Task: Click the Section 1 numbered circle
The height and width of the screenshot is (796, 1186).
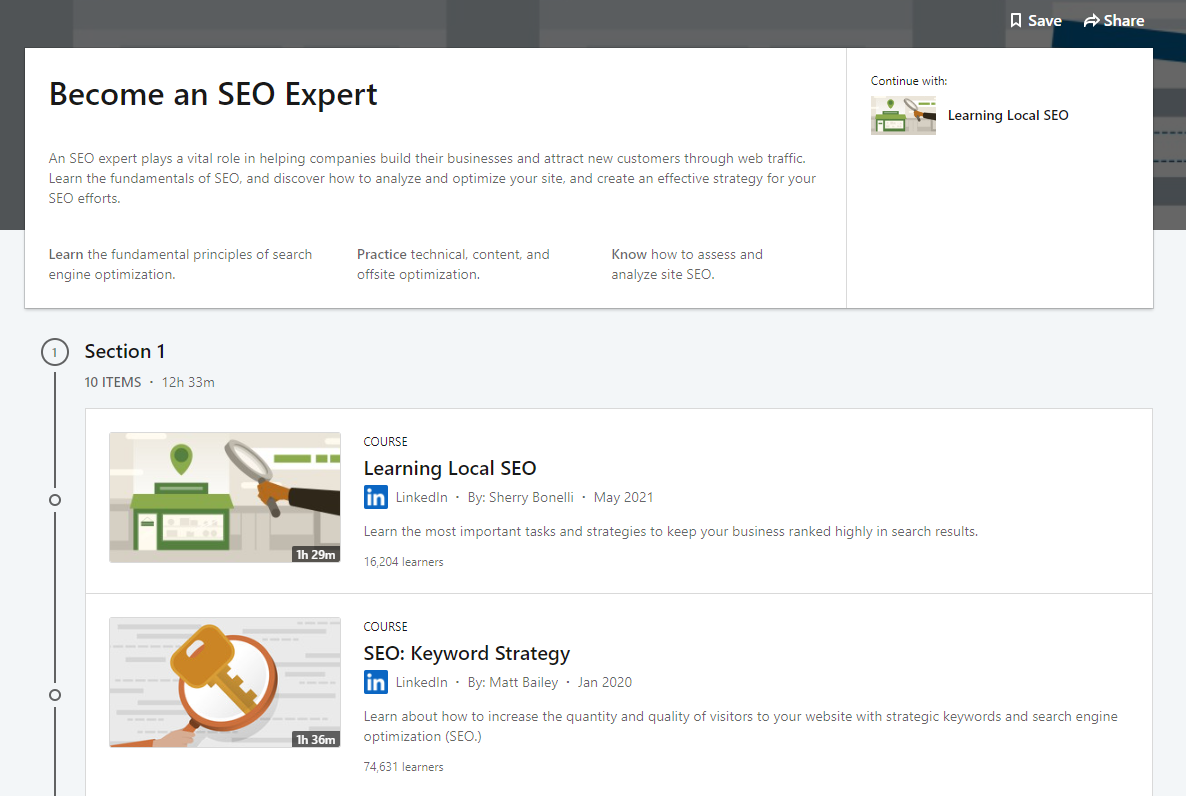Action: 54,352
